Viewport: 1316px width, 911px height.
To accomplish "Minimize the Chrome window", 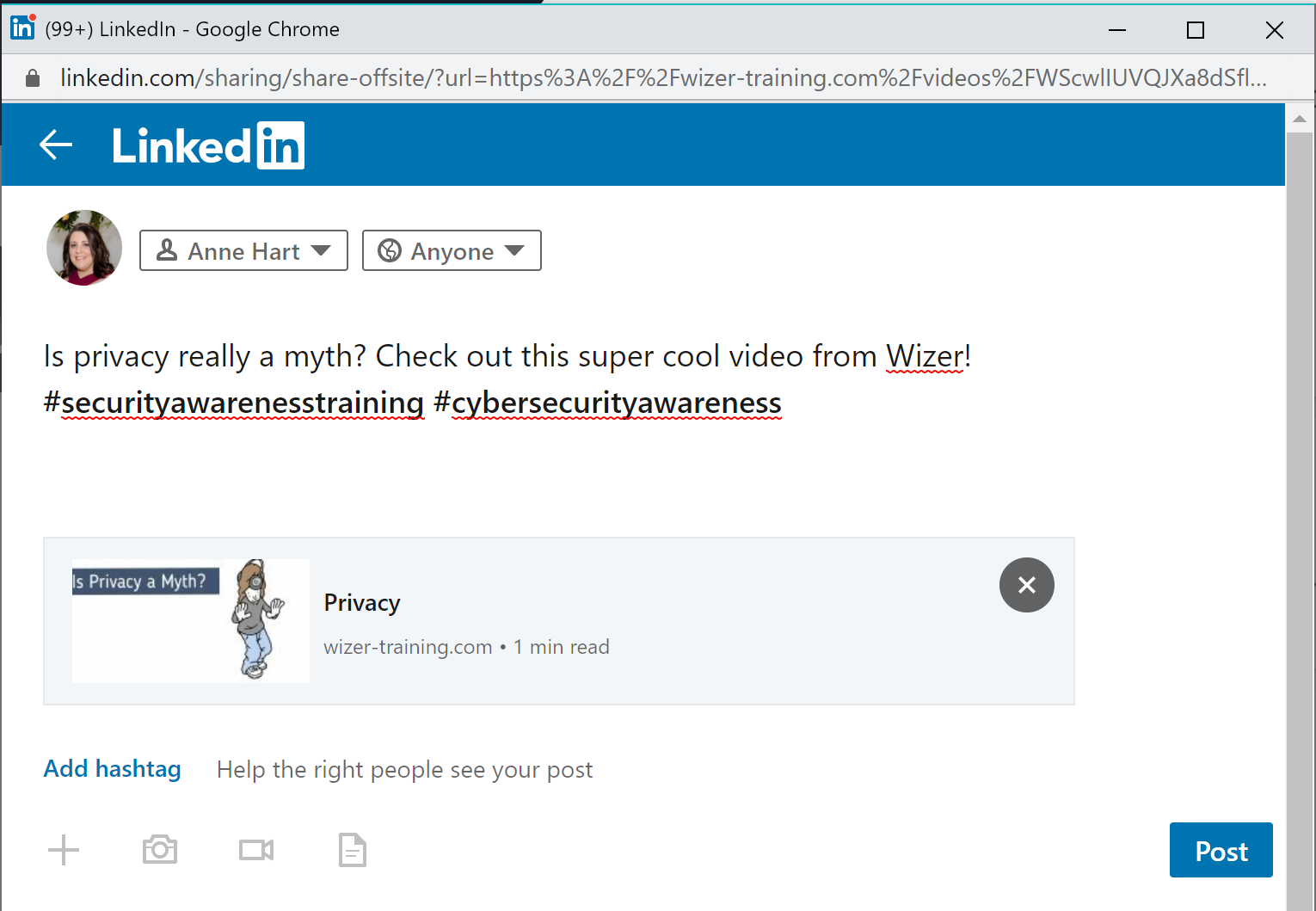I will [x=1117, y=30].
